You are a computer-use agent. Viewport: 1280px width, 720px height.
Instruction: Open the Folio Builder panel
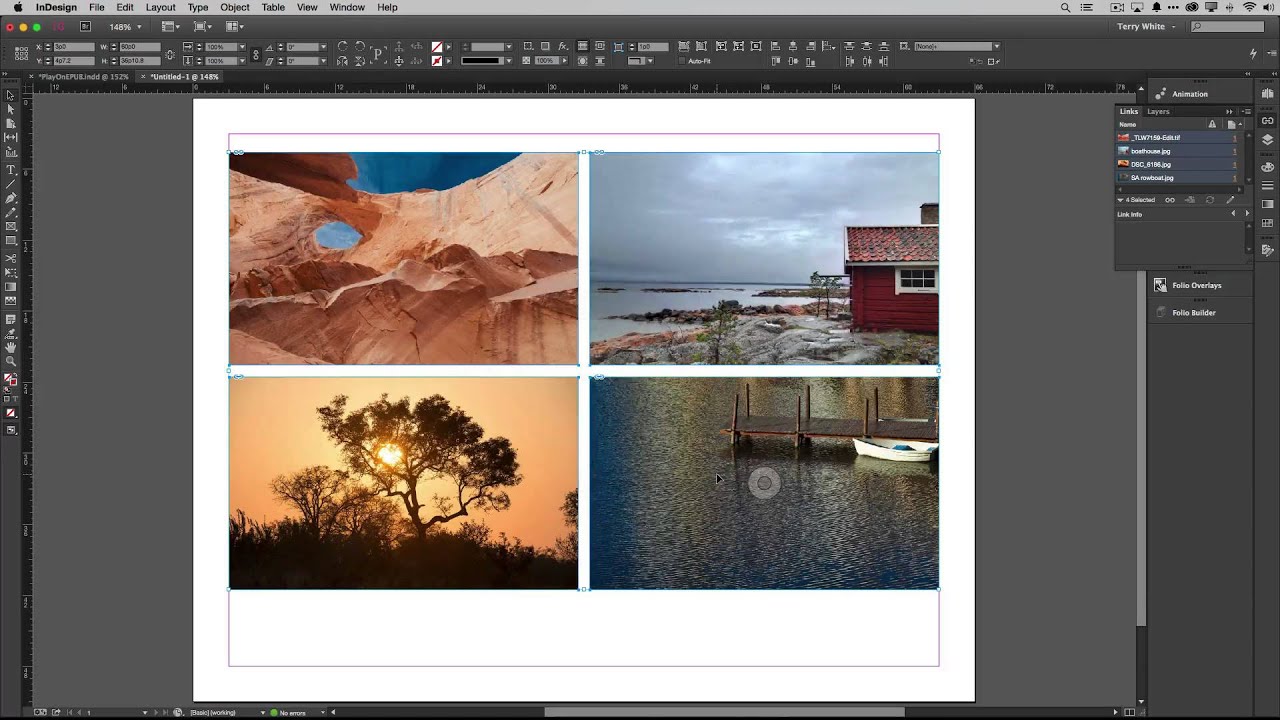1193,312
